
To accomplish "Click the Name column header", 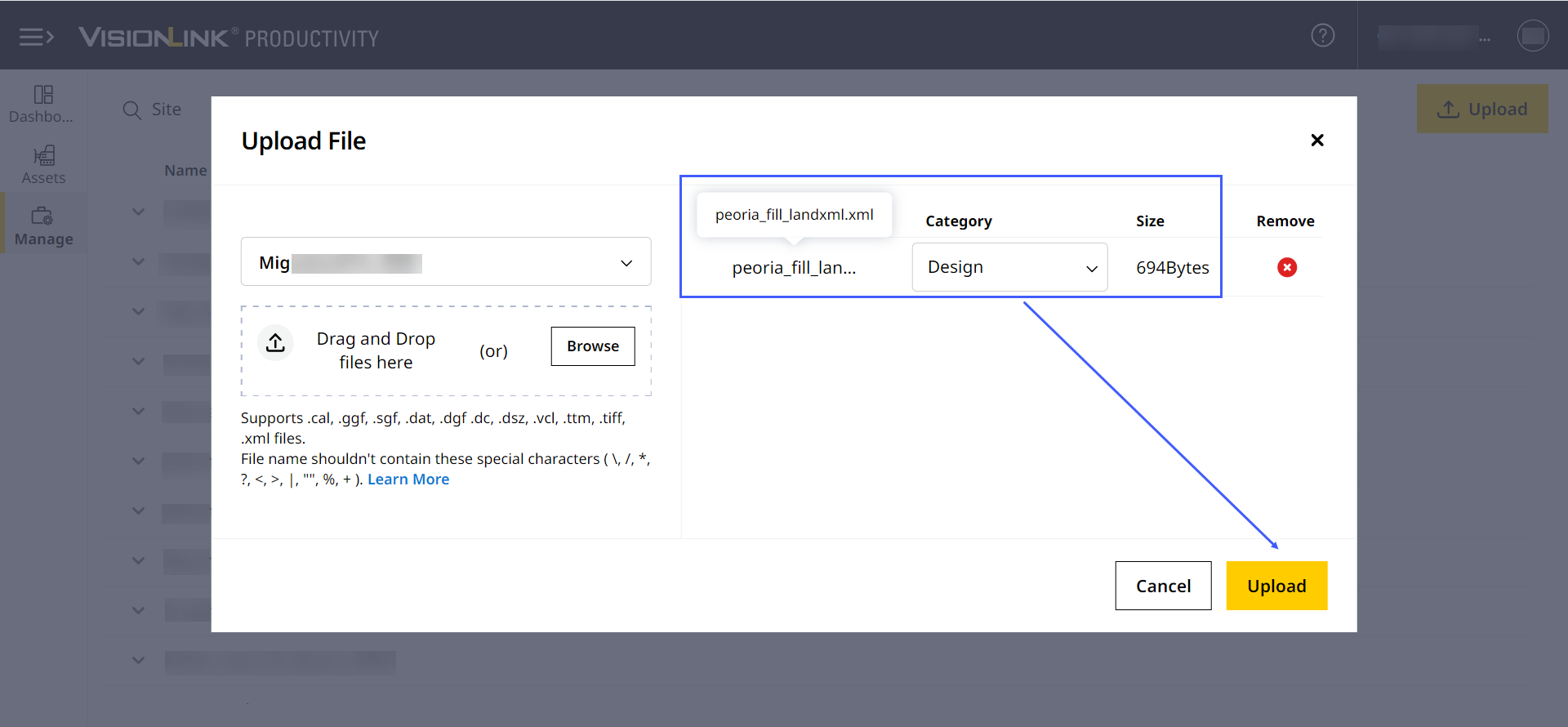I will tap(185, 171).
